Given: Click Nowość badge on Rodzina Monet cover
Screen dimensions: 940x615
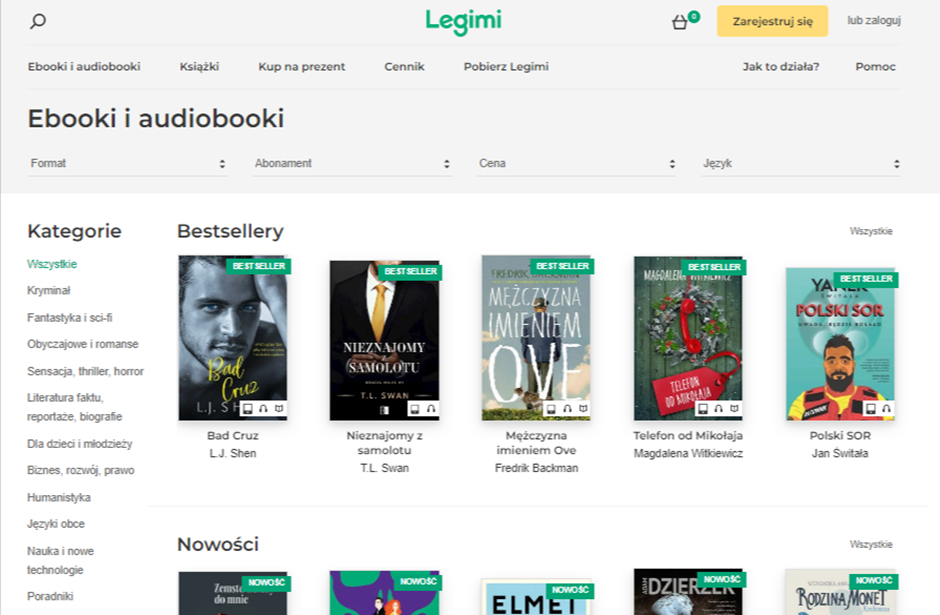Looking at the screenshot, I should pyautogui.click(x=873, y=580).
